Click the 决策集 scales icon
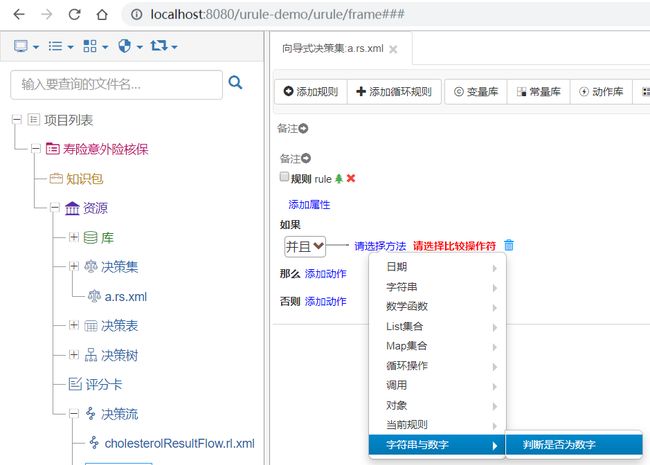The image size is (650, 465). (91, 266)
